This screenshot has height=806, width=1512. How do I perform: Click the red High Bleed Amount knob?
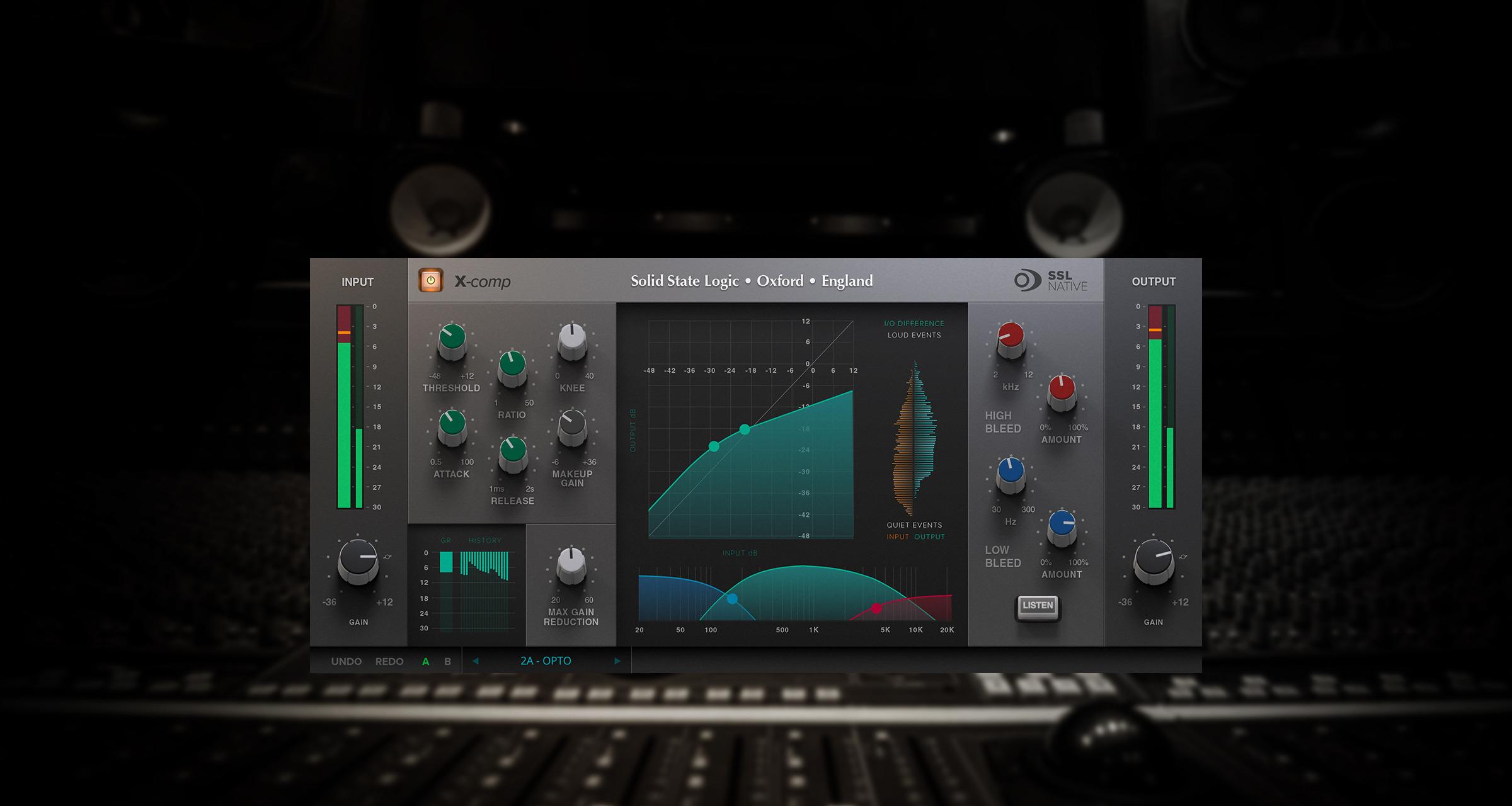1062,392
